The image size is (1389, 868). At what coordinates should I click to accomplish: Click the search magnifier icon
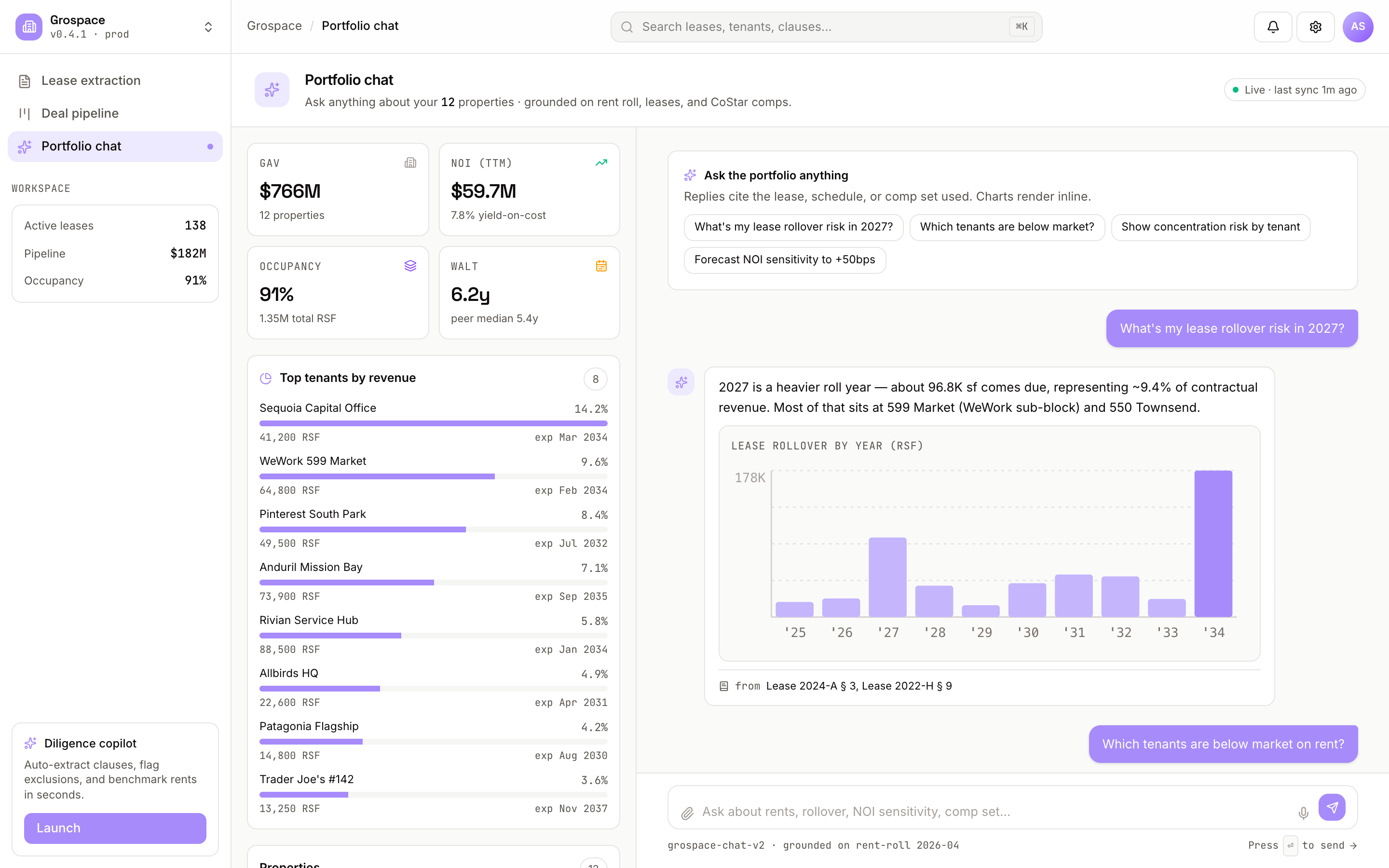point(627,27)
